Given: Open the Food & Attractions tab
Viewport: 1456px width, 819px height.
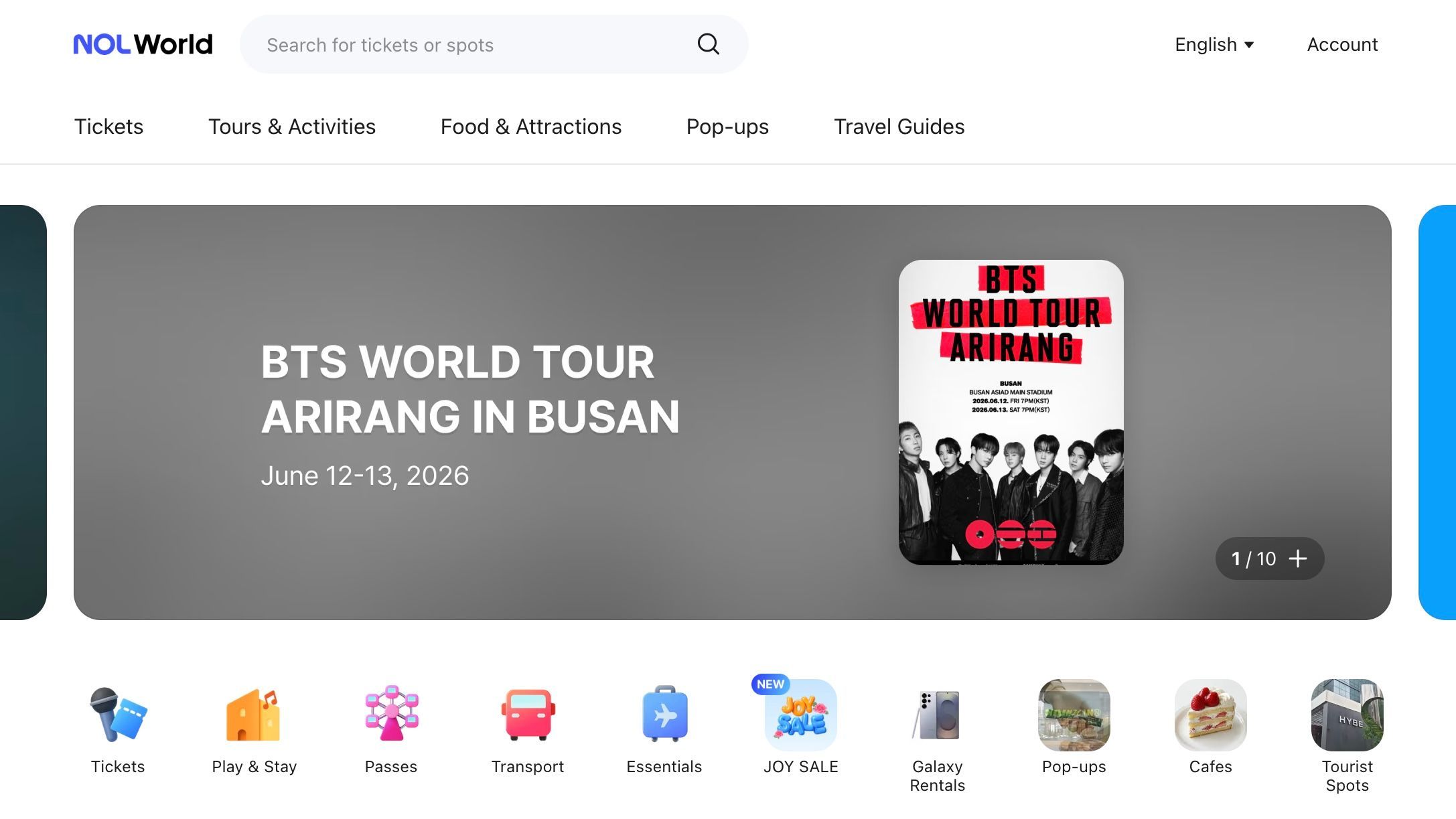Looking at the screenshot, I should 531,127.
